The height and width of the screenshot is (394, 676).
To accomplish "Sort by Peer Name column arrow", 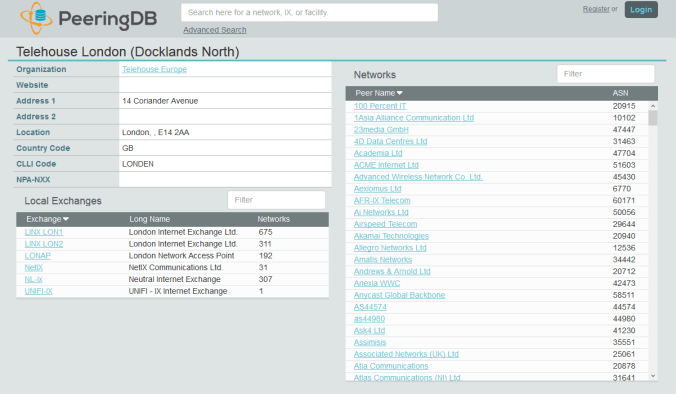I will 400,93.
